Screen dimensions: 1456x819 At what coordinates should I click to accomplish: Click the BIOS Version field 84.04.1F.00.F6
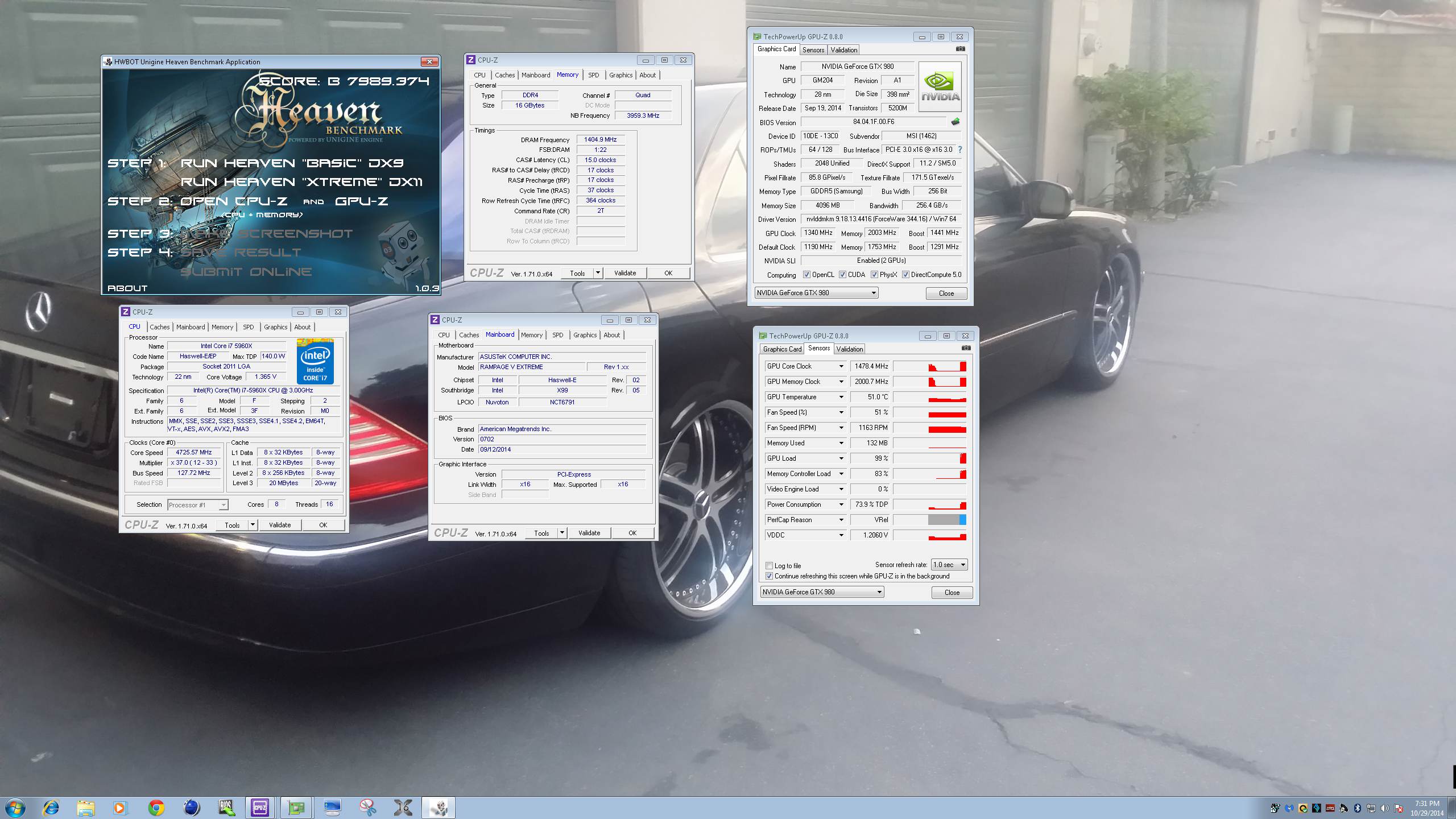tap(874, 122)
